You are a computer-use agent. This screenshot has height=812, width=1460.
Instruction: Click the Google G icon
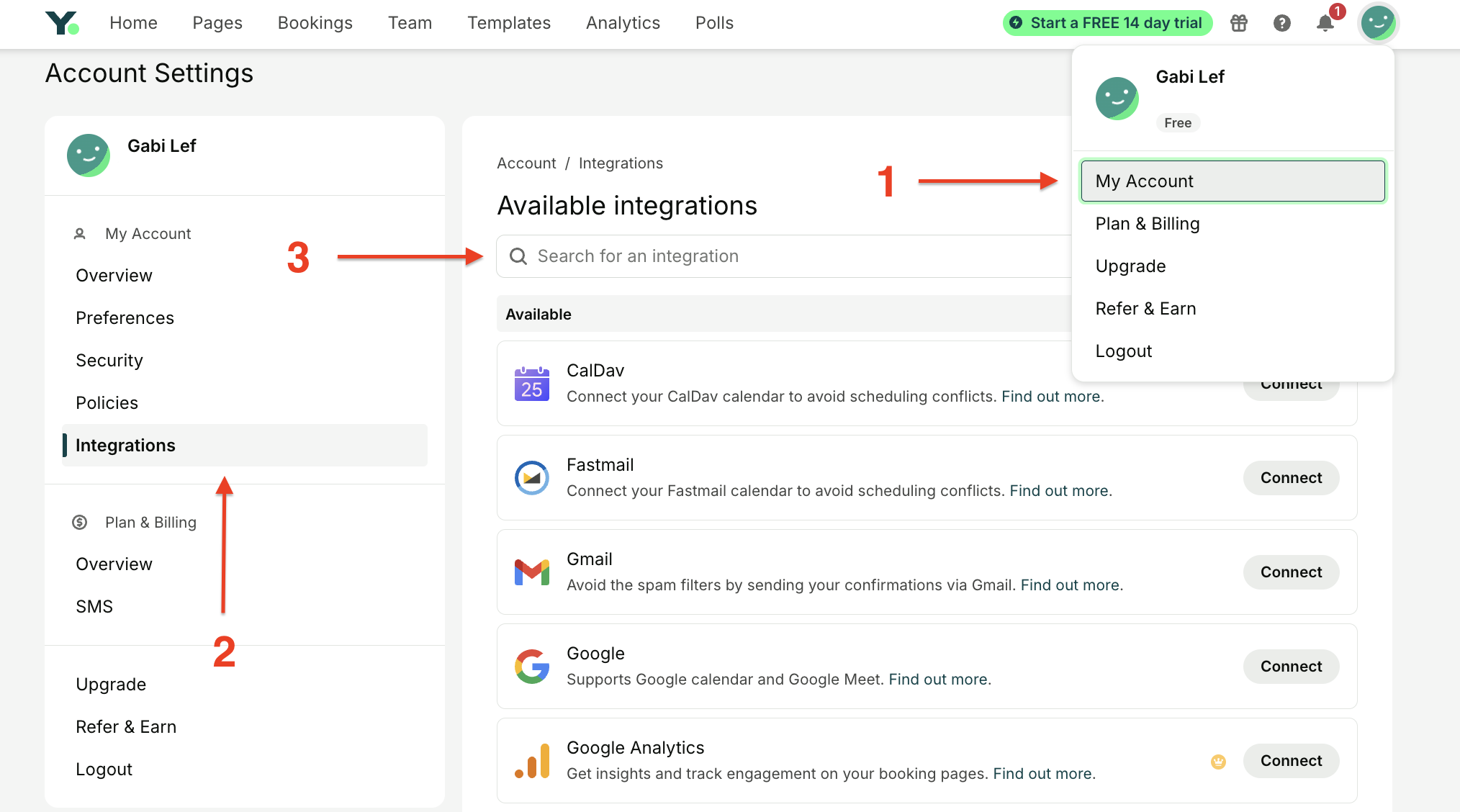point(531,666)
